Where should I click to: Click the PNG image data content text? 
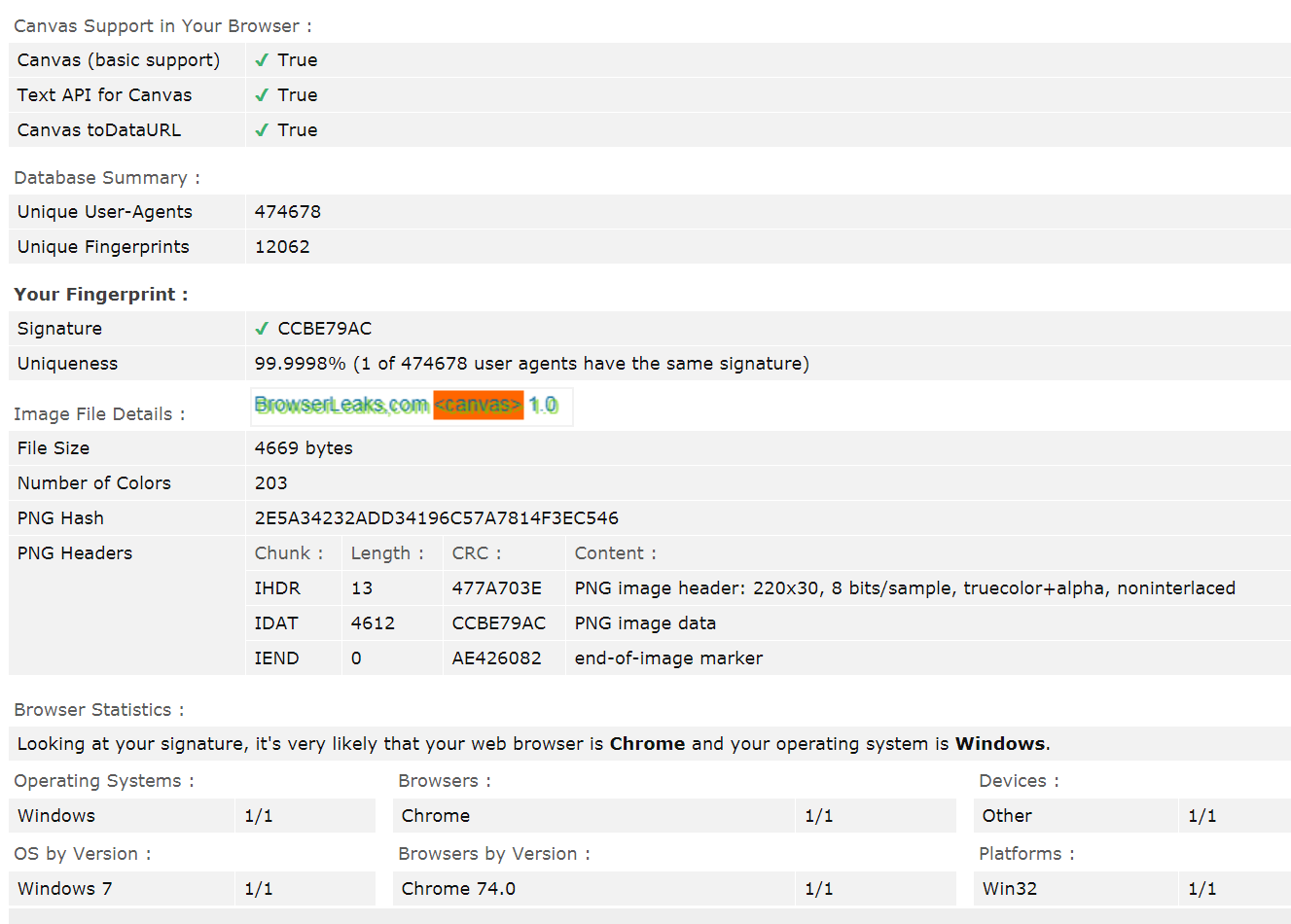pyautogui.click(x=645, y=623)
